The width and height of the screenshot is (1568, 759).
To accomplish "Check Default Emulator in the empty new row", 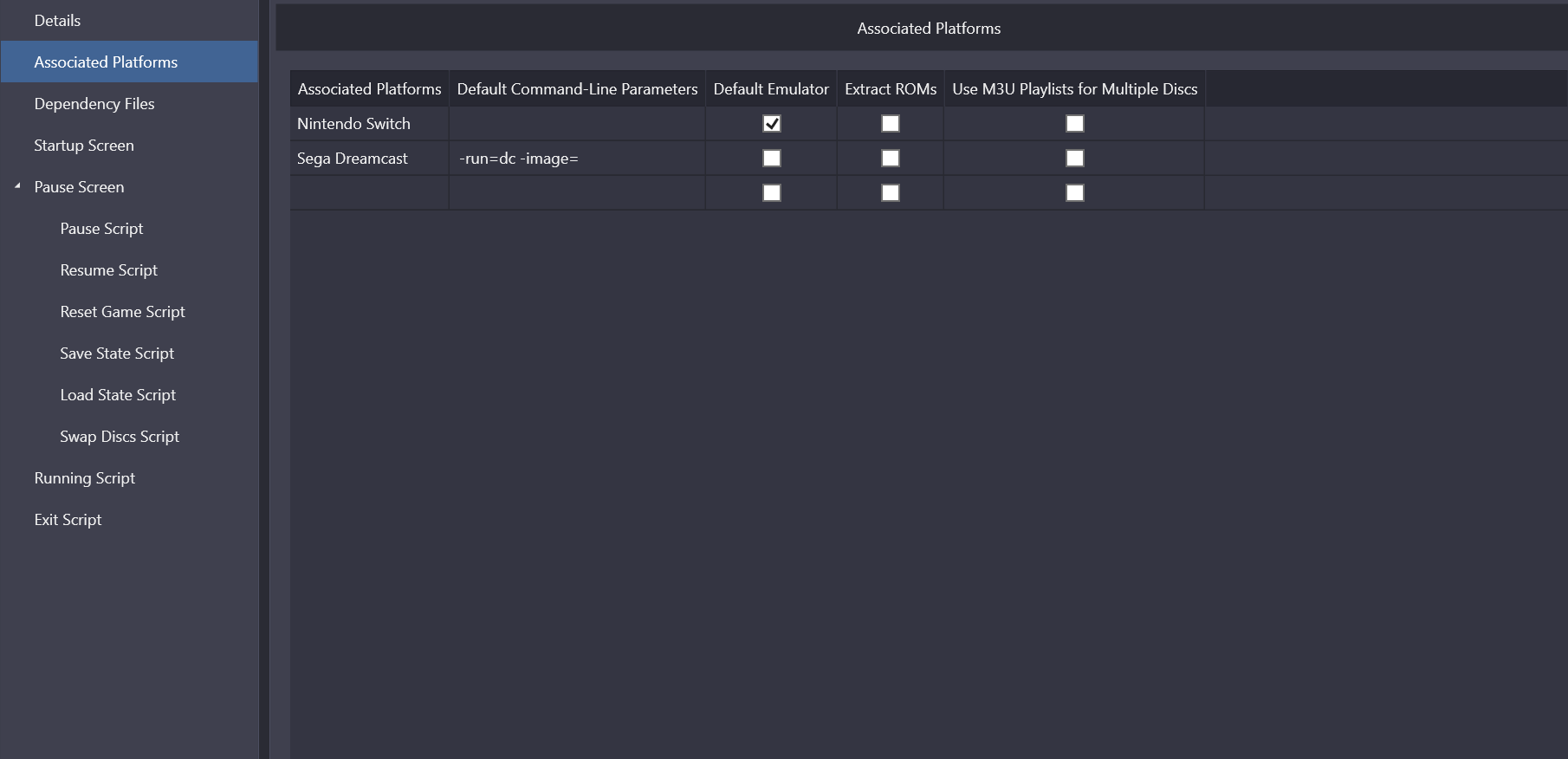I will [772, 193].
